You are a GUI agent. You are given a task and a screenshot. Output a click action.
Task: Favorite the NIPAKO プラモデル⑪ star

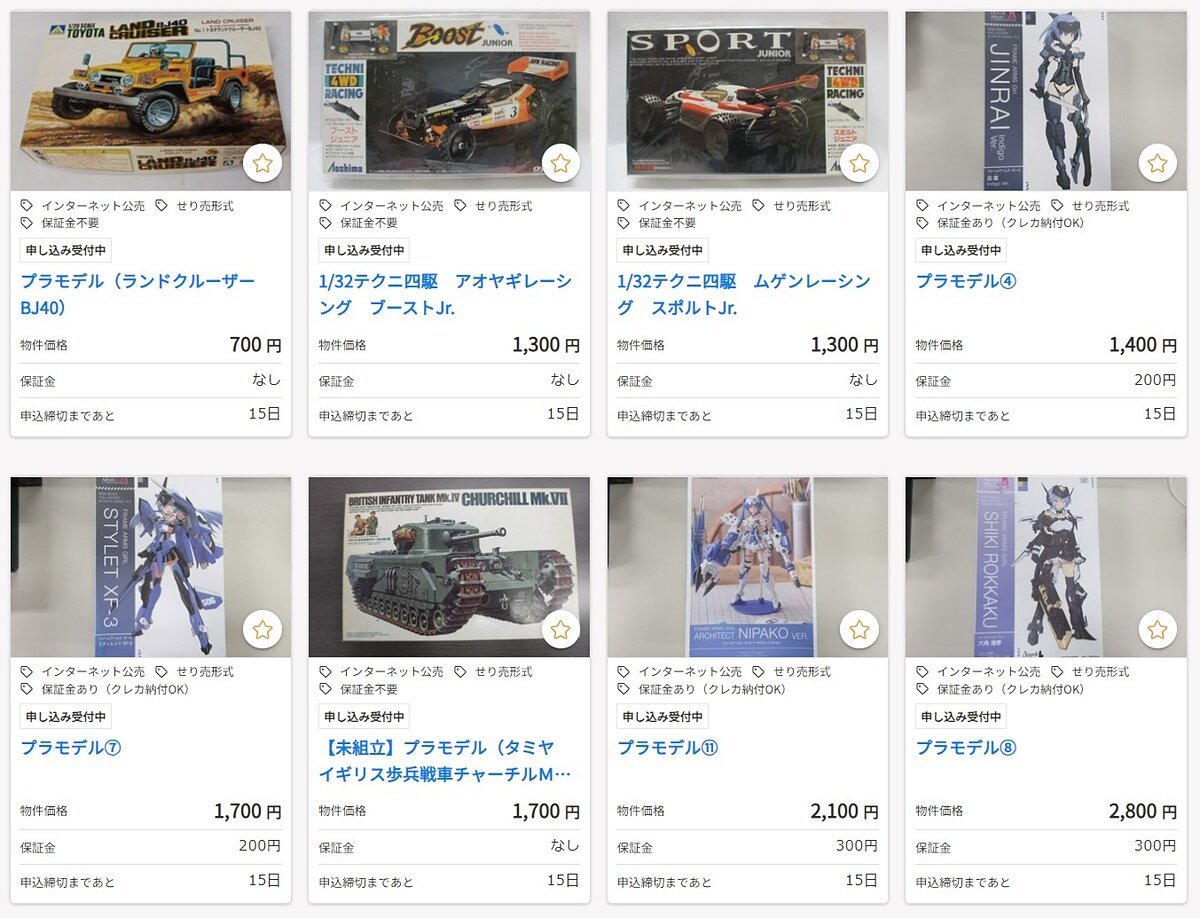[859, 629]
